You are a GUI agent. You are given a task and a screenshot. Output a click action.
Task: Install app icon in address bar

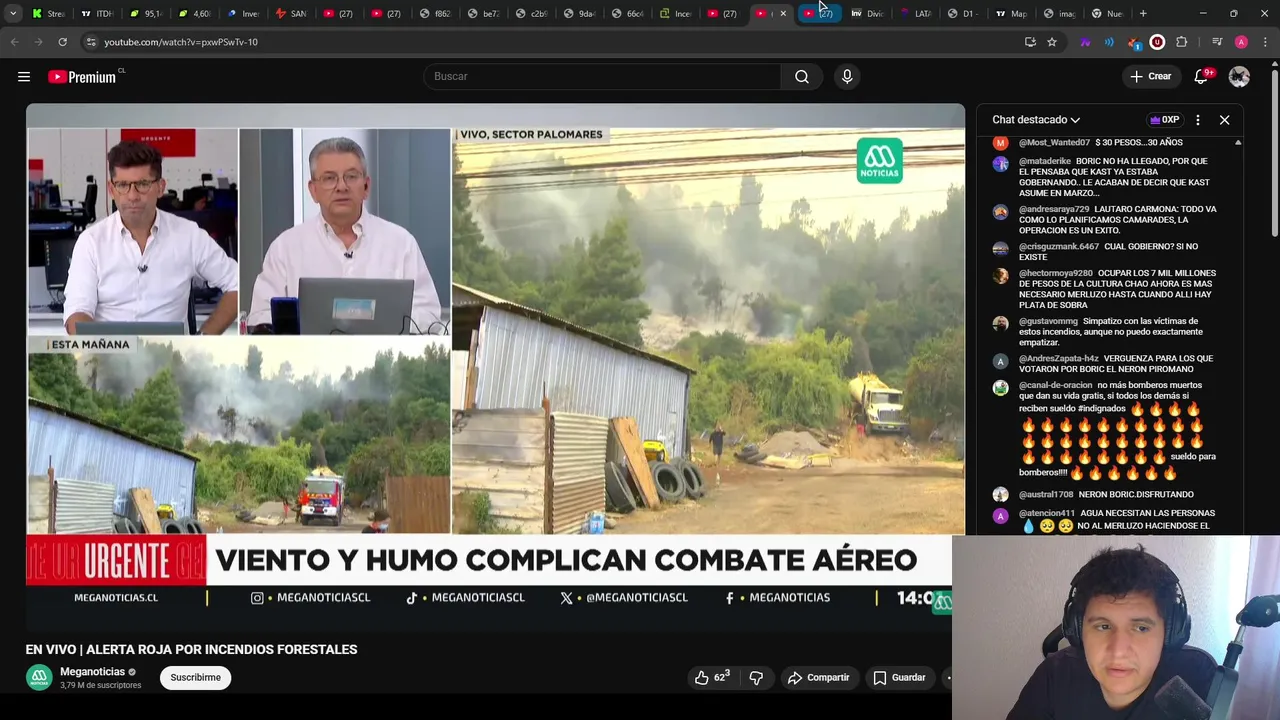1030,42
